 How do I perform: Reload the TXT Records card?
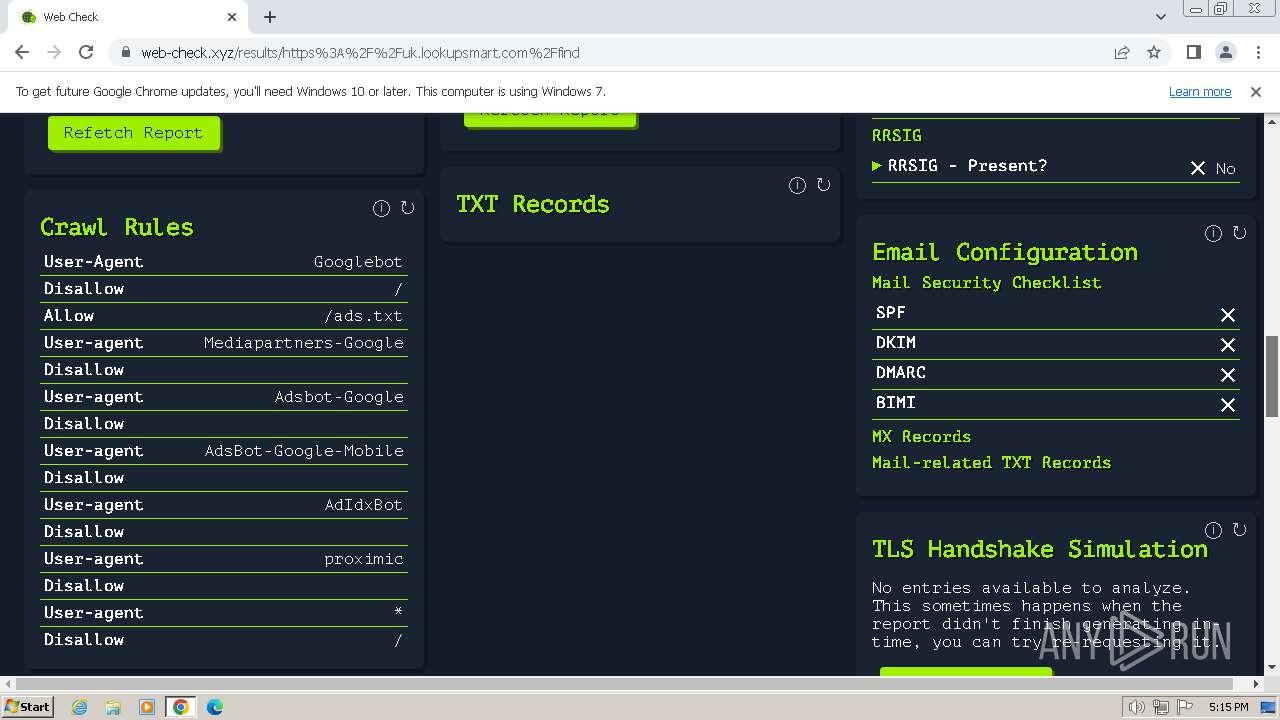[x=823, y=185]
